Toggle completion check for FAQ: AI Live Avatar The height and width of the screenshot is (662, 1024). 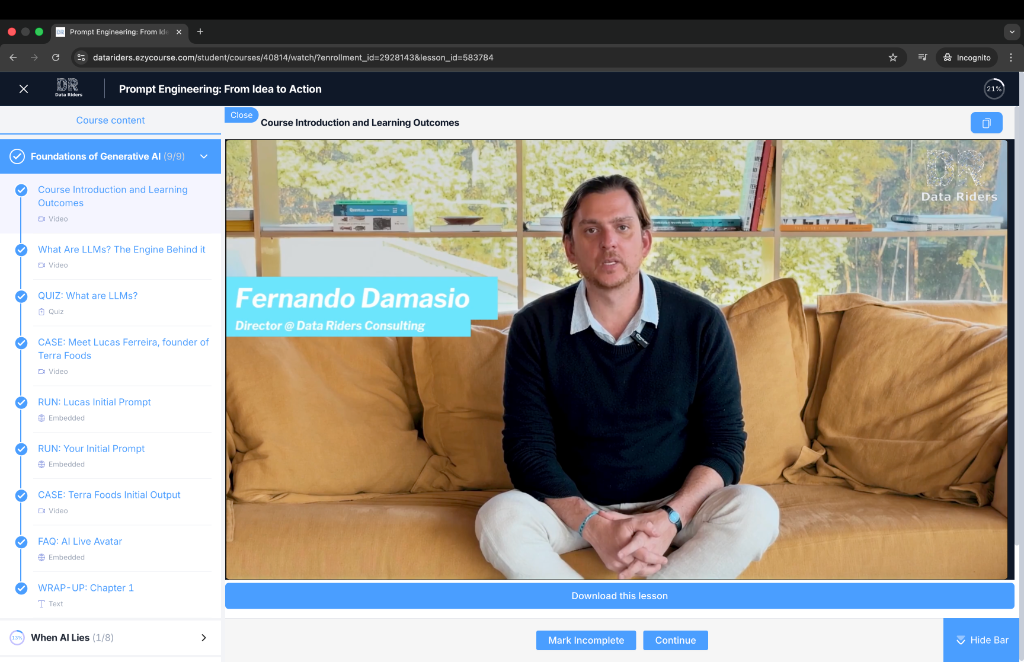(x=22, y=542)
